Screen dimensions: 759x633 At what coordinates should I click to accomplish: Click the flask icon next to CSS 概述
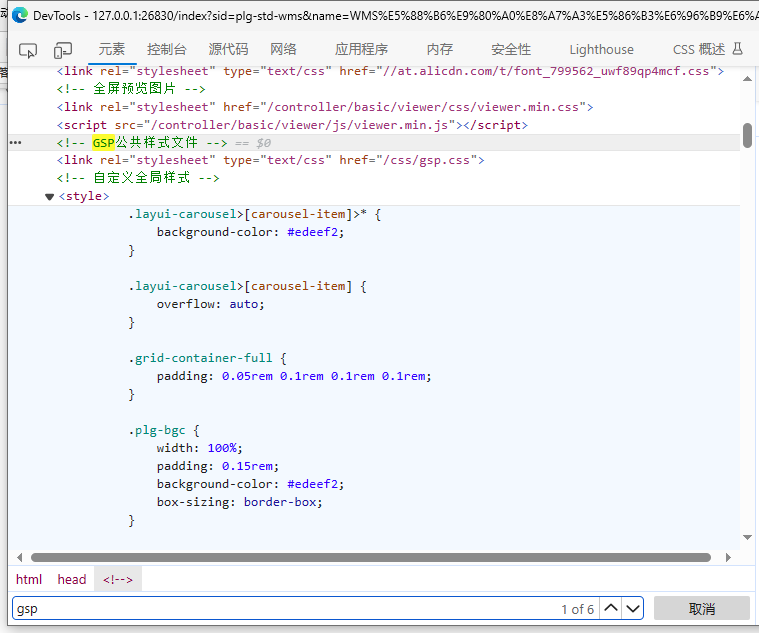click(x=737, y=48)
